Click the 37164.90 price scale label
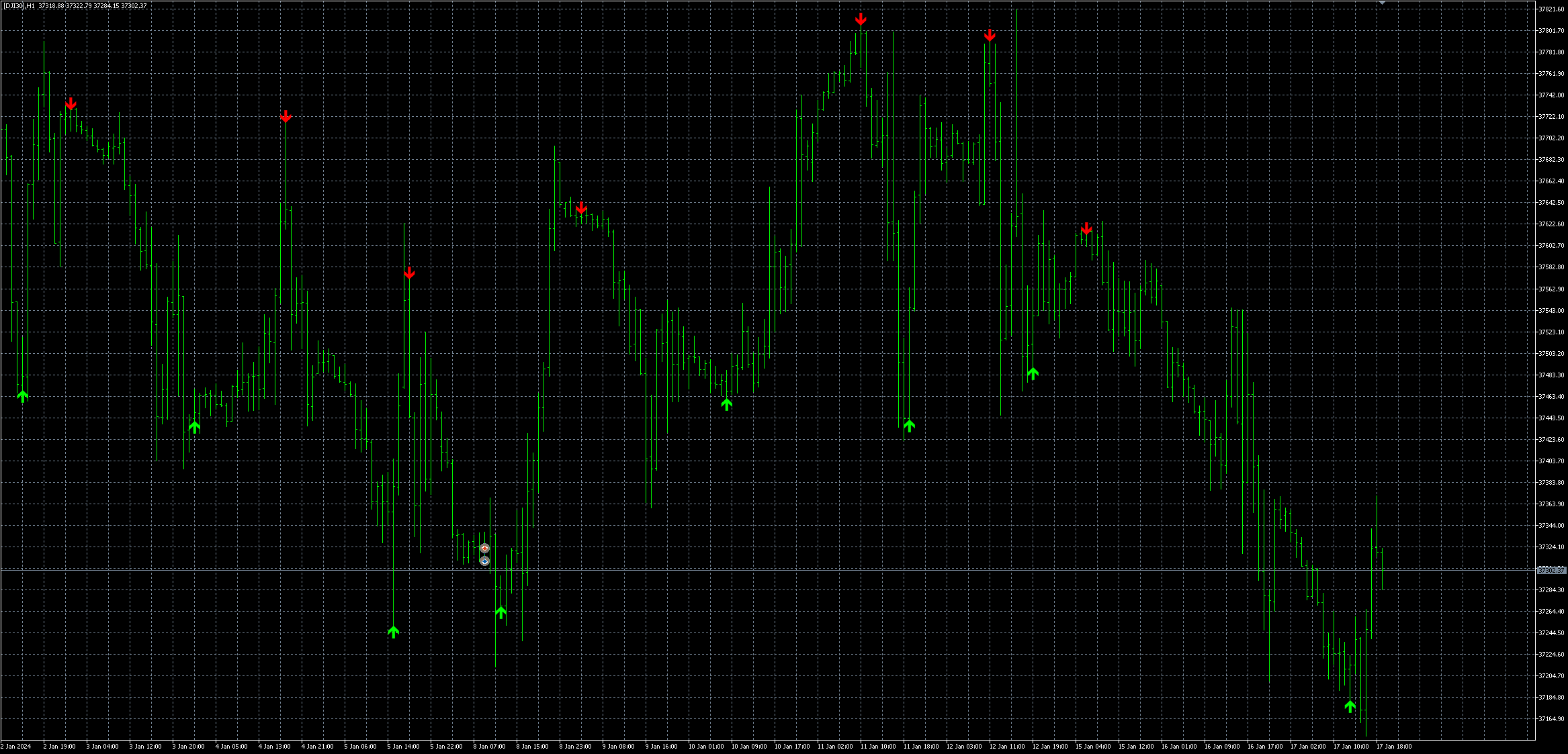The height and width of the screenshot is (754, 1568). 1551,719
